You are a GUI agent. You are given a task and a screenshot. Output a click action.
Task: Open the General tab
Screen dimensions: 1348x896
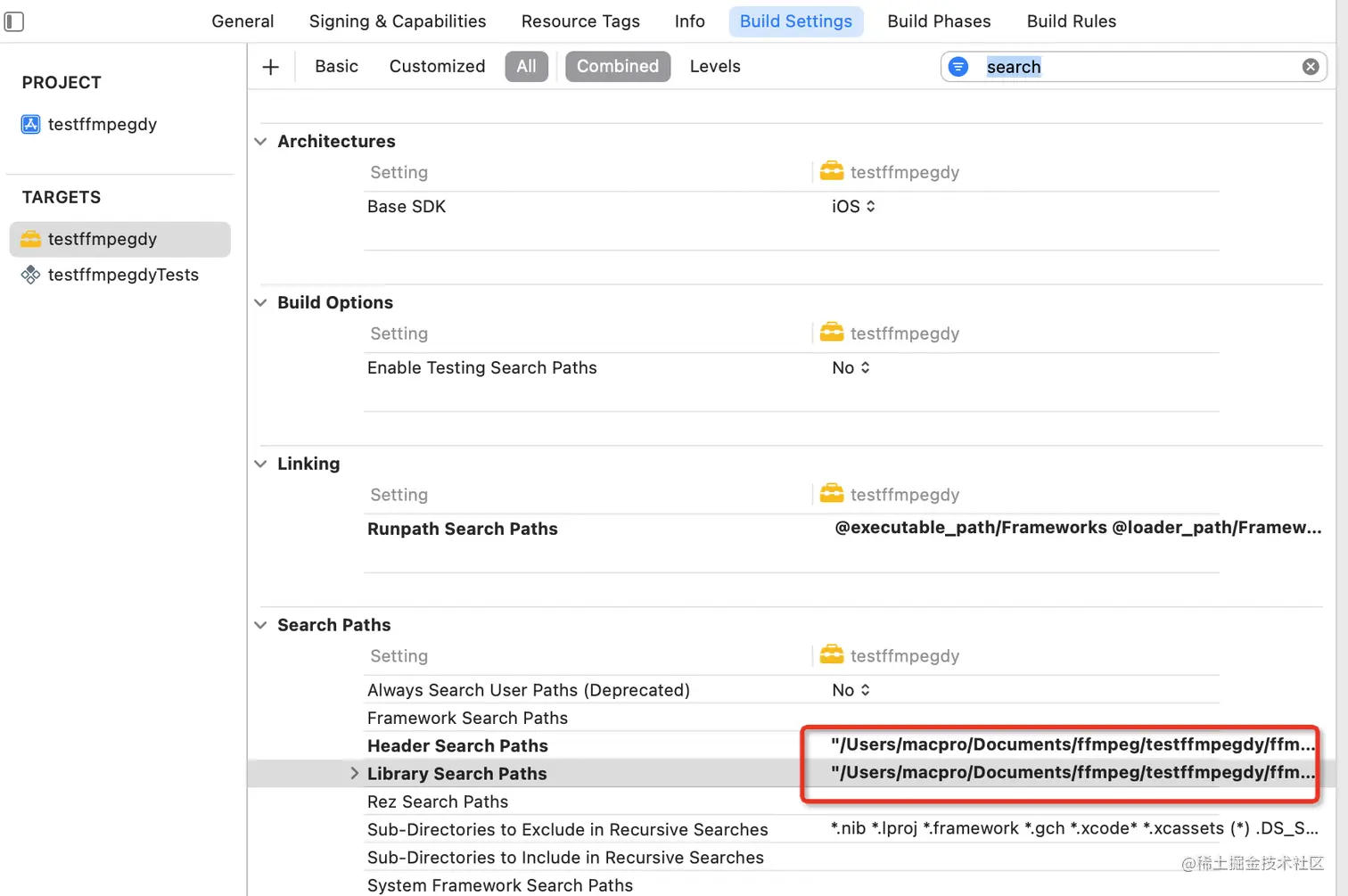coord(242,21)
